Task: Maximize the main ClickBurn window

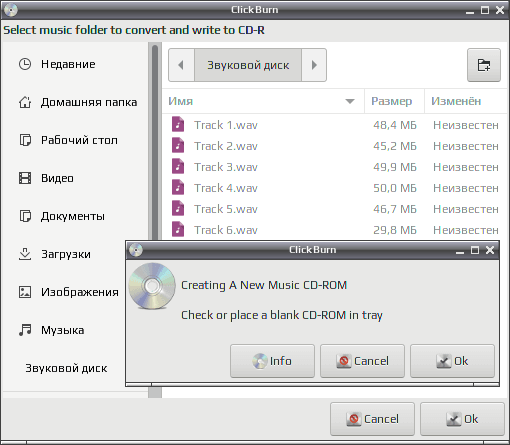Action: (485, 10)
